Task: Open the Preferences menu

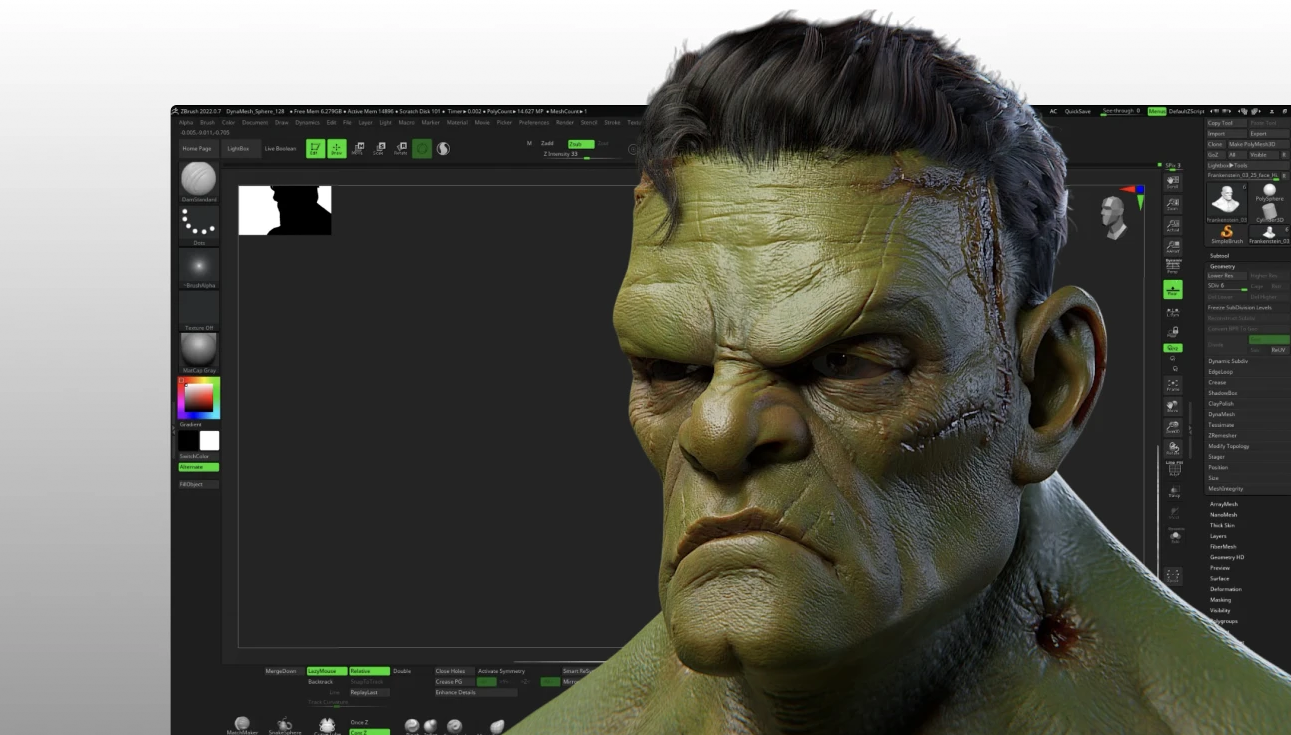Action: tap(533, 123)
